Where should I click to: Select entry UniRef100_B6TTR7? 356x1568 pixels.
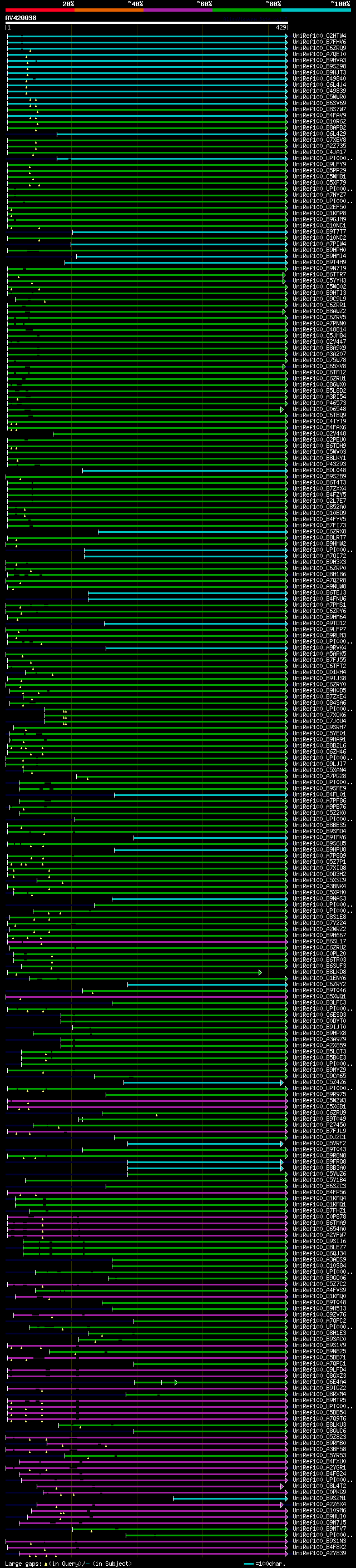point(319,275)
